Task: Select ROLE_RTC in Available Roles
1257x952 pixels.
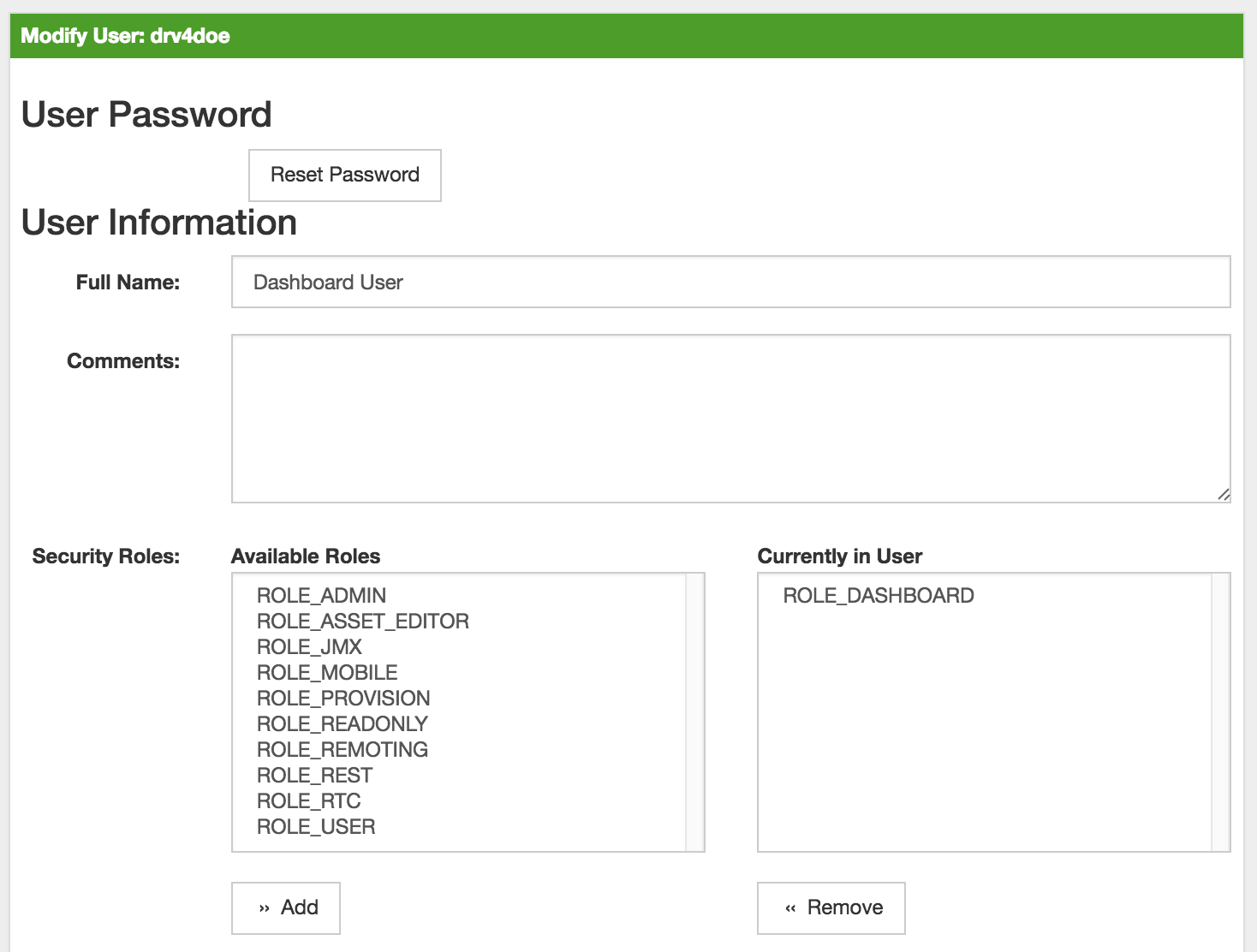Action: click(x=309, y=800)
